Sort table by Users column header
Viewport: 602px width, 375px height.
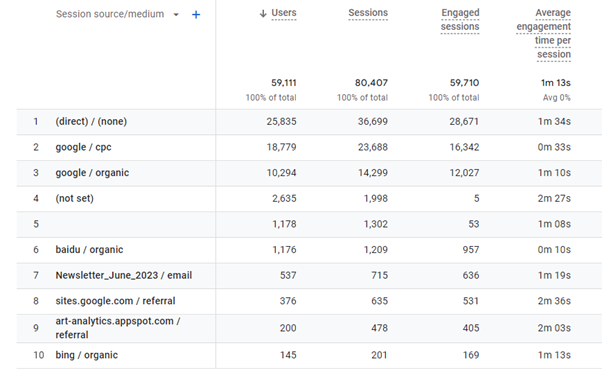(284, 13)
